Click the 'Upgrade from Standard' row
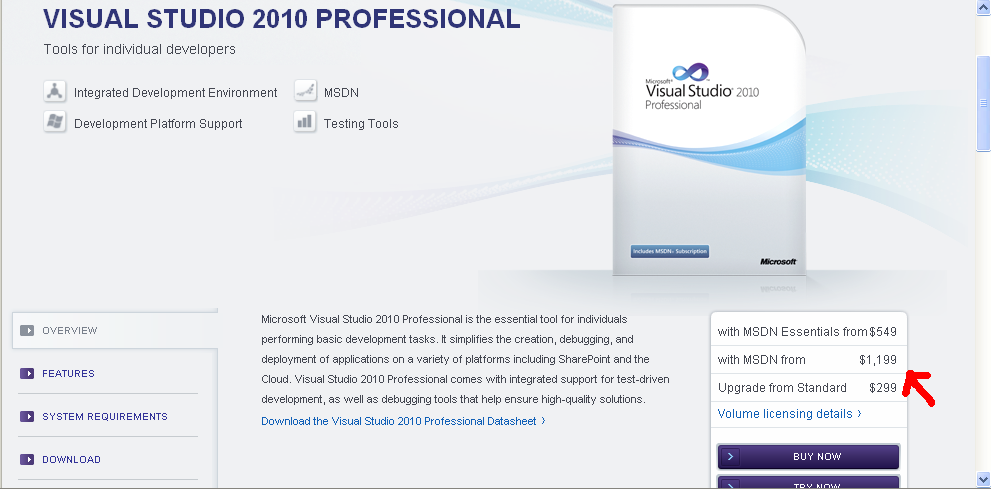The width and height of the screenshot is (991, 489). tap(808, 387)
